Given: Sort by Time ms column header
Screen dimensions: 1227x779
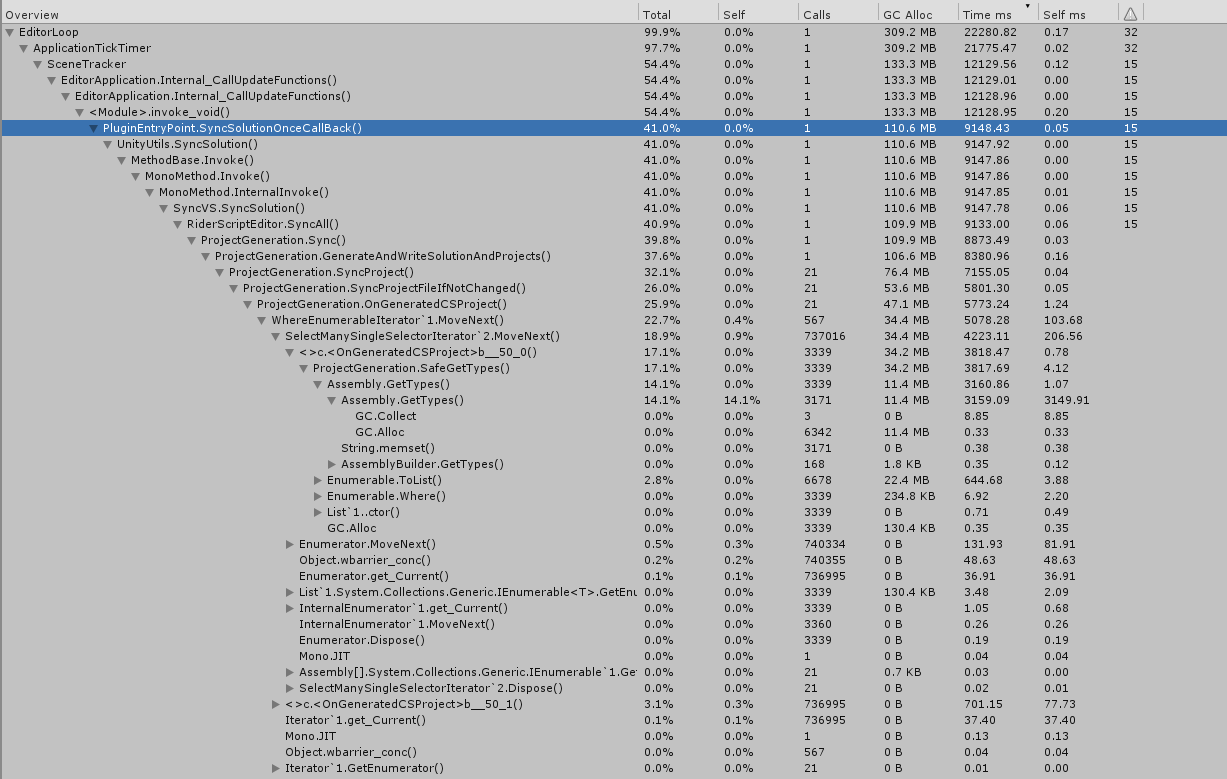Looking at the screenshot, I should click(998, 14).
